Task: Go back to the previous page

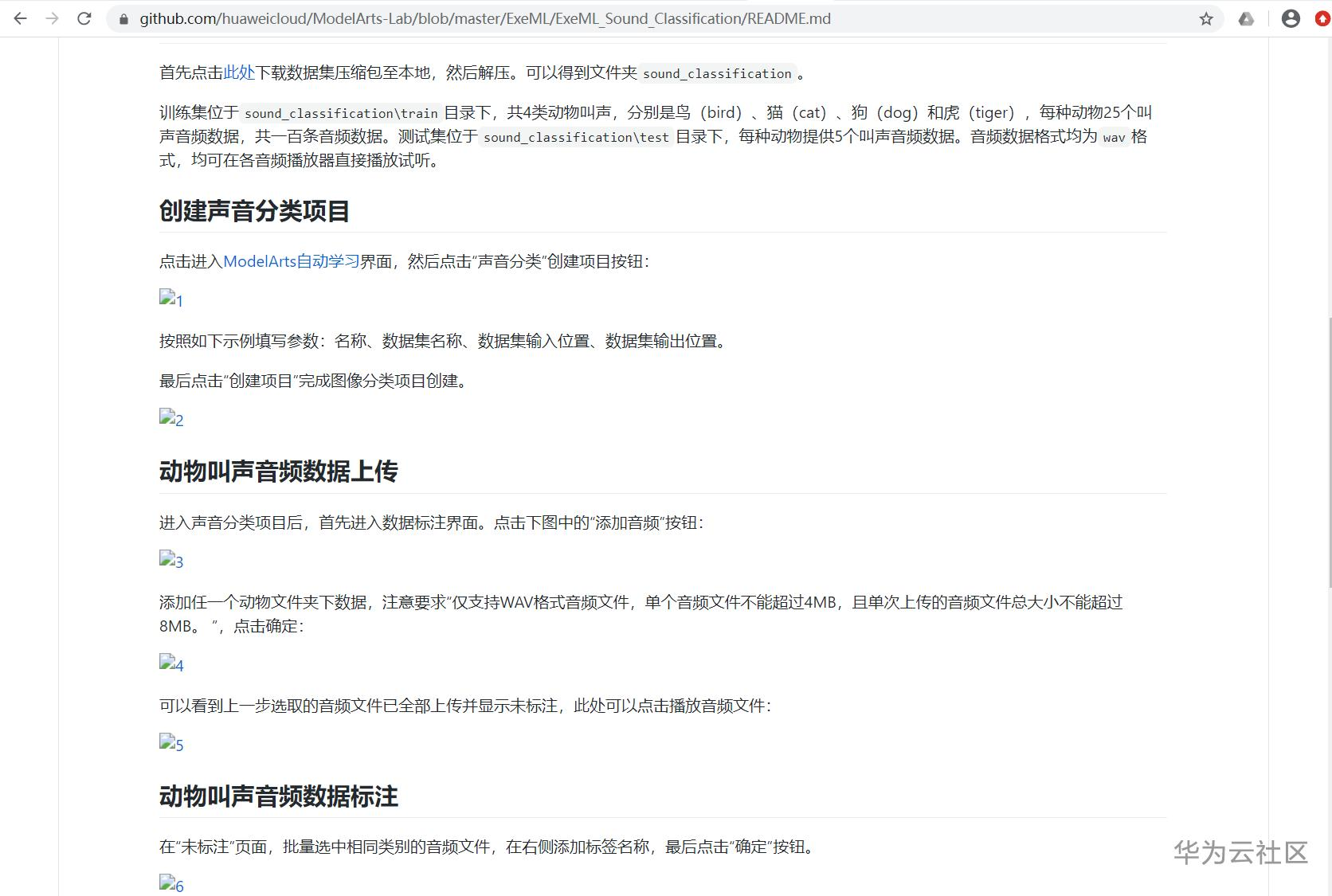Action: (21, 18)
